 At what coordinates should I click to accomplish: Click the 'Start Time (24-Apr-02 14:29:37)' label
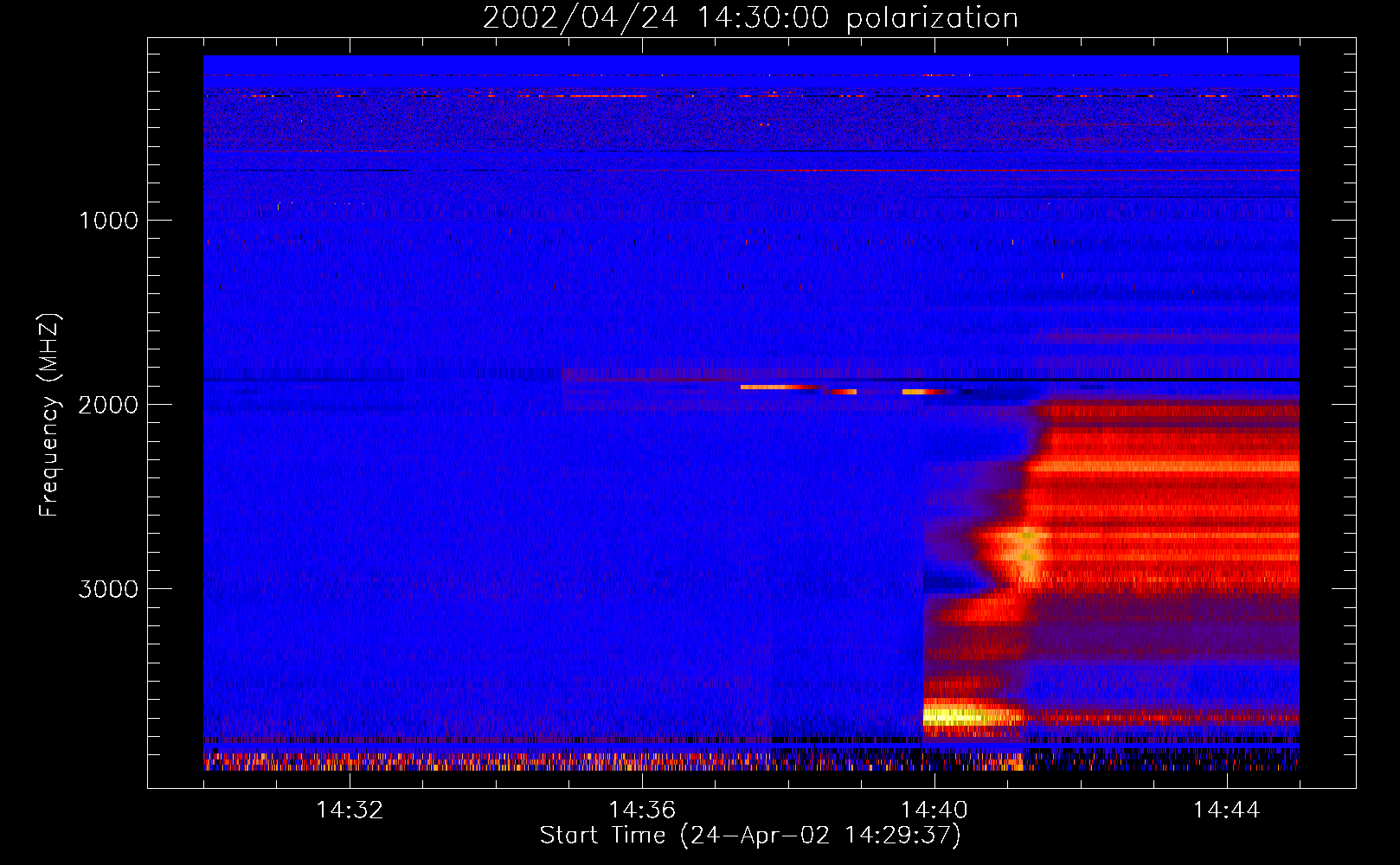point(750,836)
